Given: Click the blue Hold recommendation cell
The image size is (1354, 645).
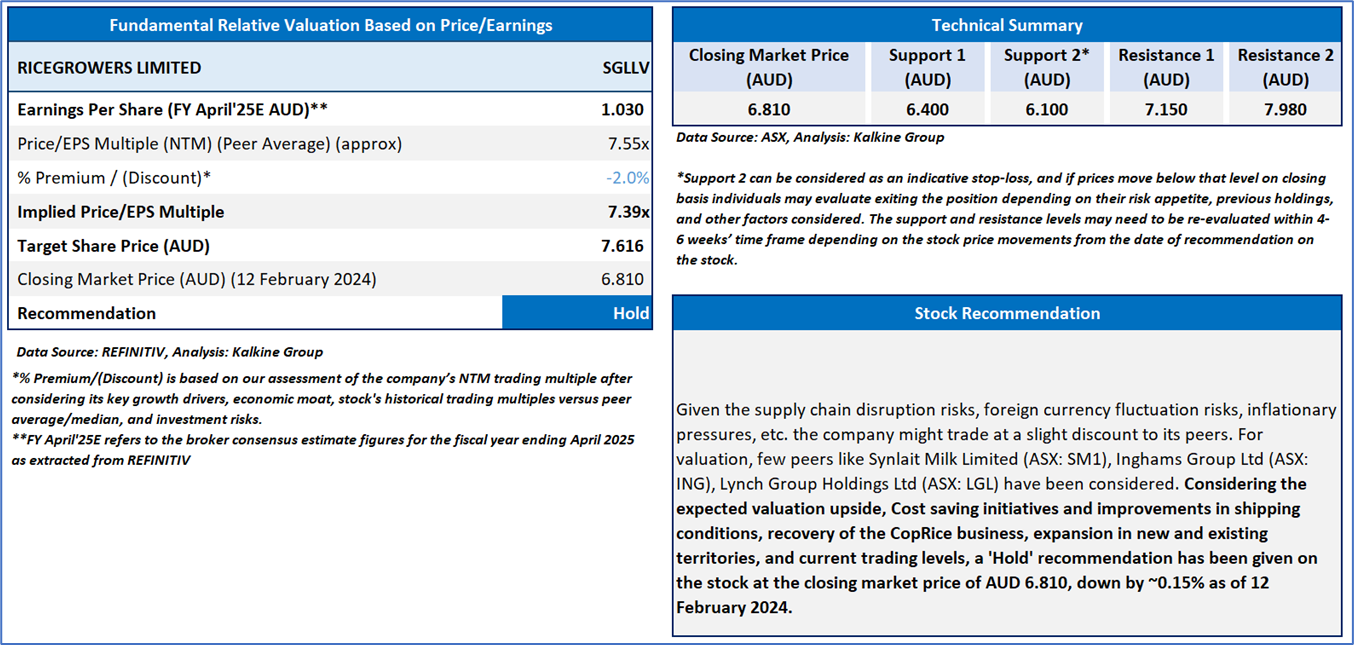Looking at the screenshot, I should [577, 313].
